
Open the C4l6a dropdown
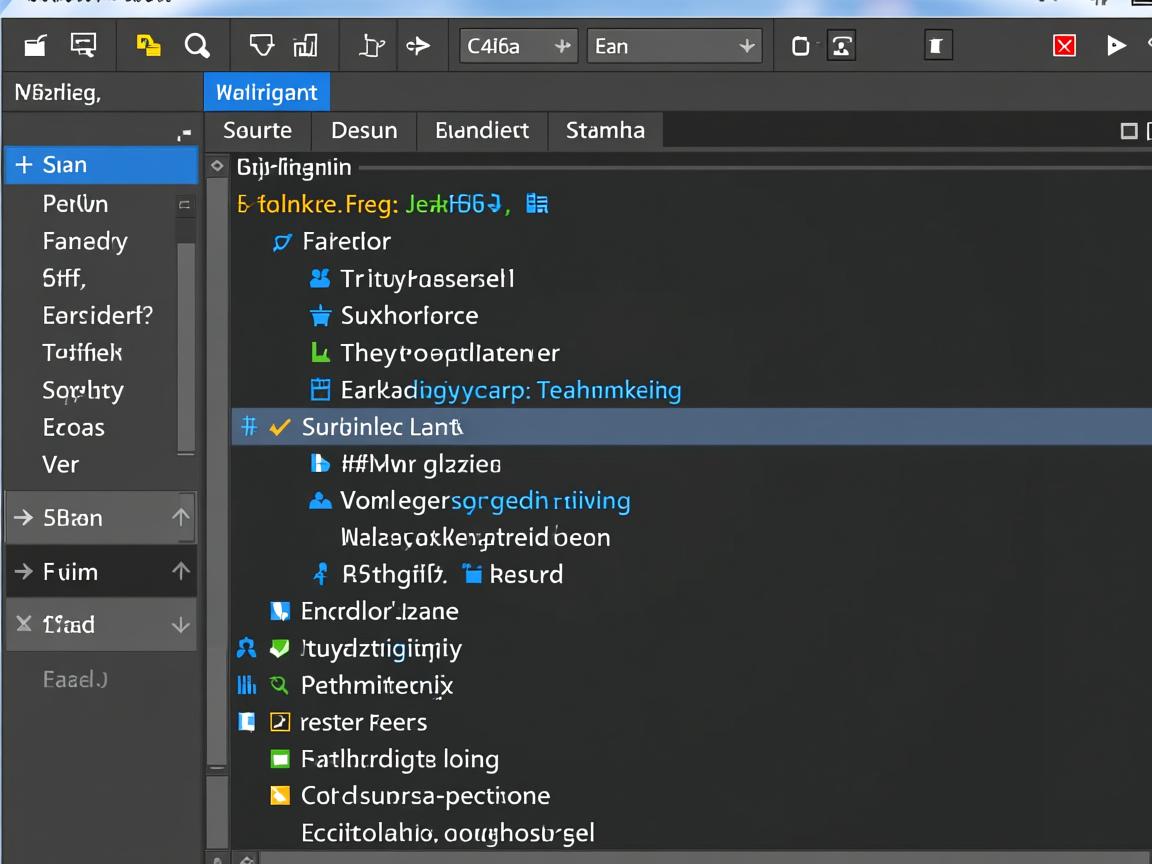coord(517,46)
